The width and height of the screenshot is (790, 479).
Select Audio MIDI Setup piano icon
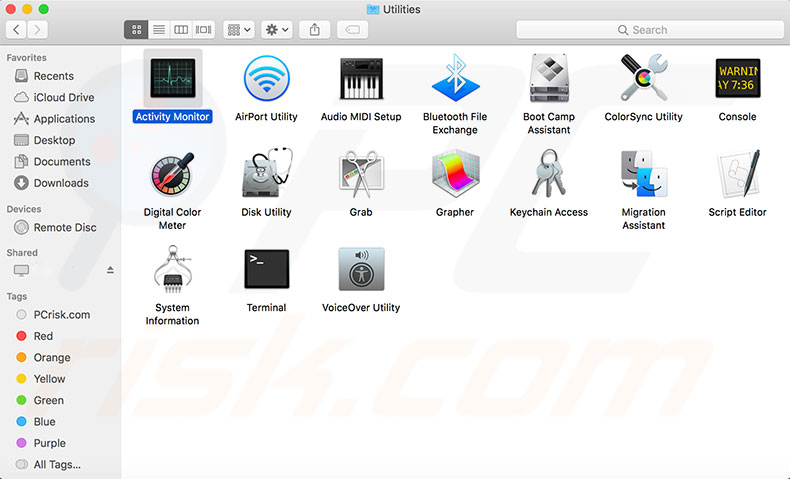coord(361,78)
